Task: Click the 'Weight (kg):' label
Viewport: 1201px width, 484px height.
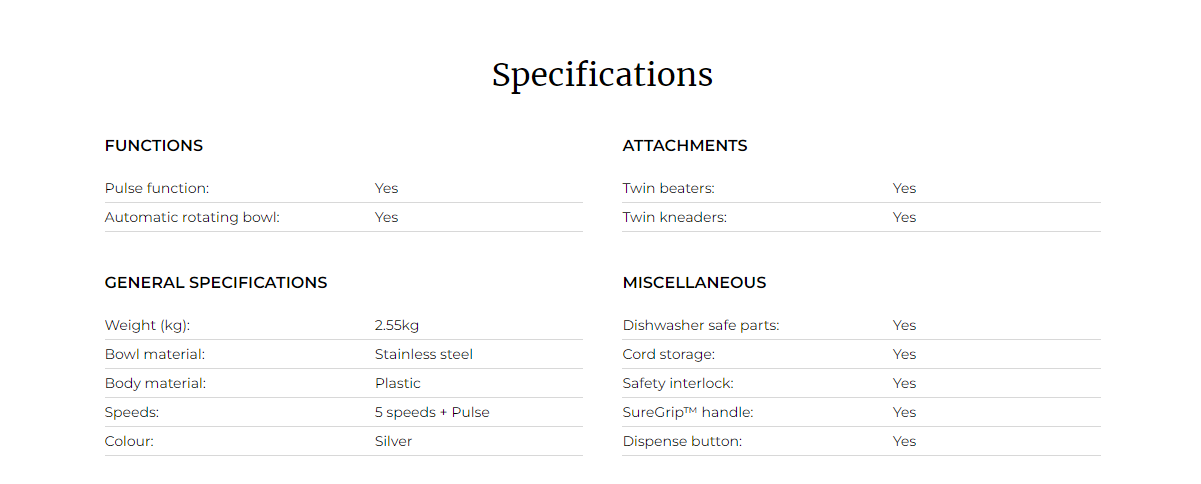Action: click(x=147, y=325)
